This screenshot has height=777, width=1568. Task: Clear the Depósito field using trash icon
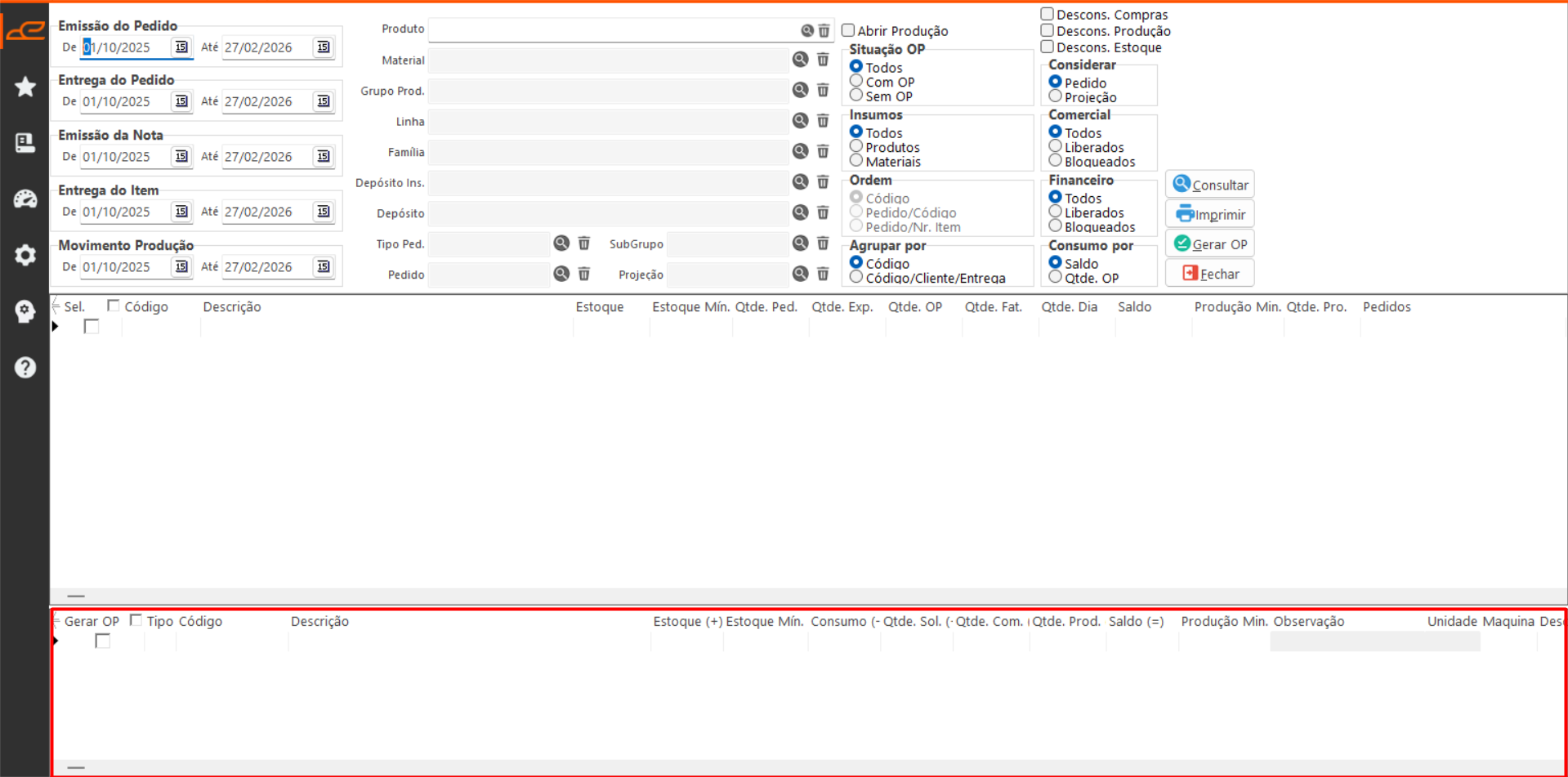coord(823,213)
